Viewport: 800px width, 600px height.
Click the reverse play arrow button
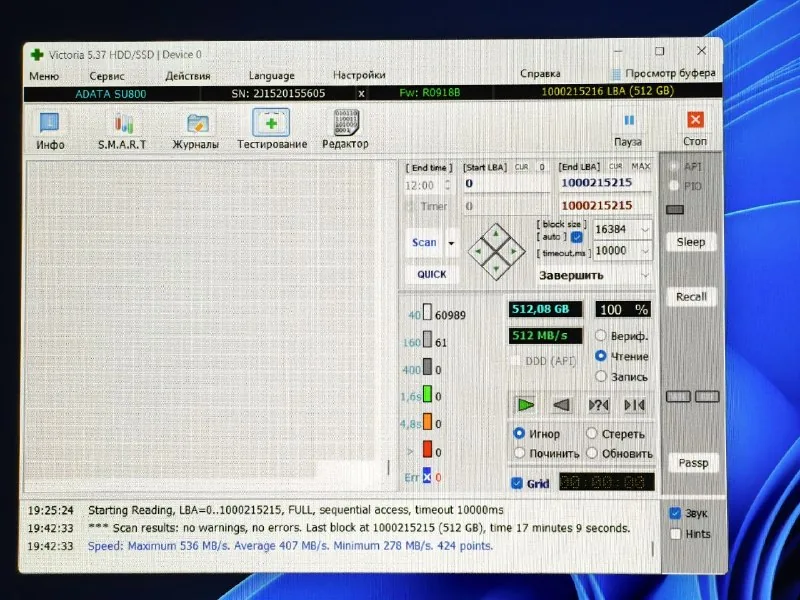coord(561,405)
